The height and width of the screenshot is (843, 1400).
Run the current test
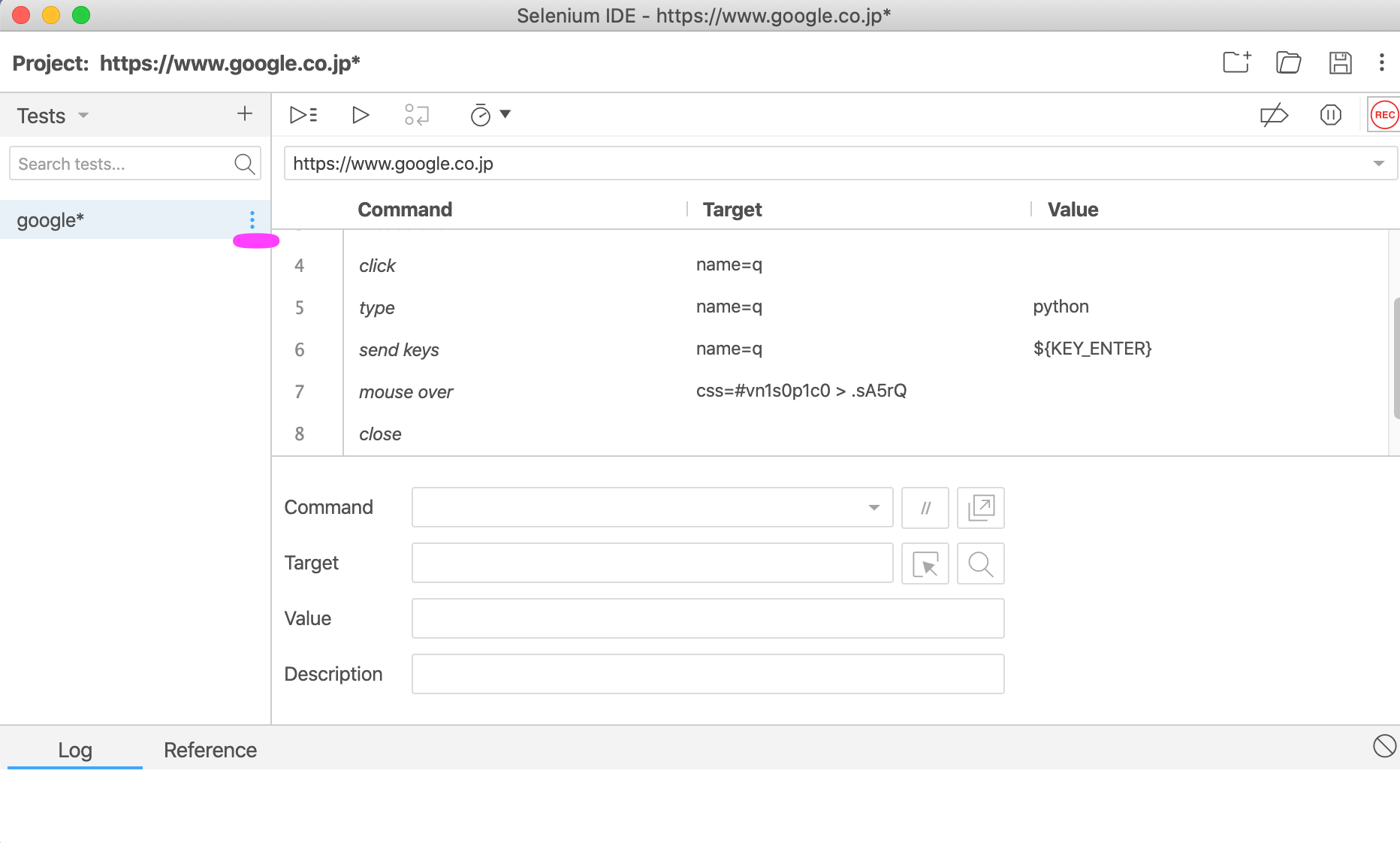(x=361, y=115)
